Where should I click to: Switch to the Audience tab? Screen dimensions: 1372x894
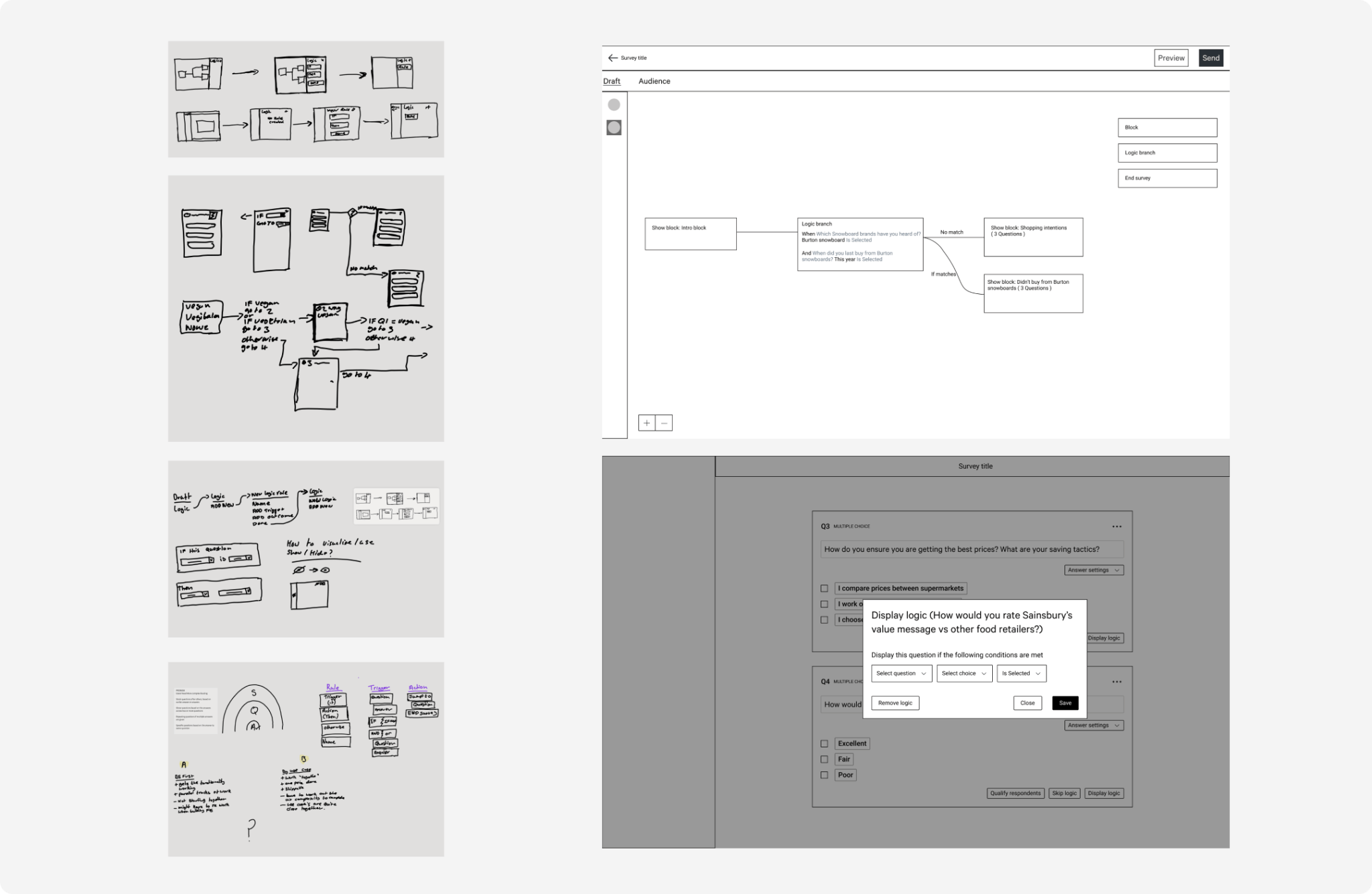pos(655,81)
